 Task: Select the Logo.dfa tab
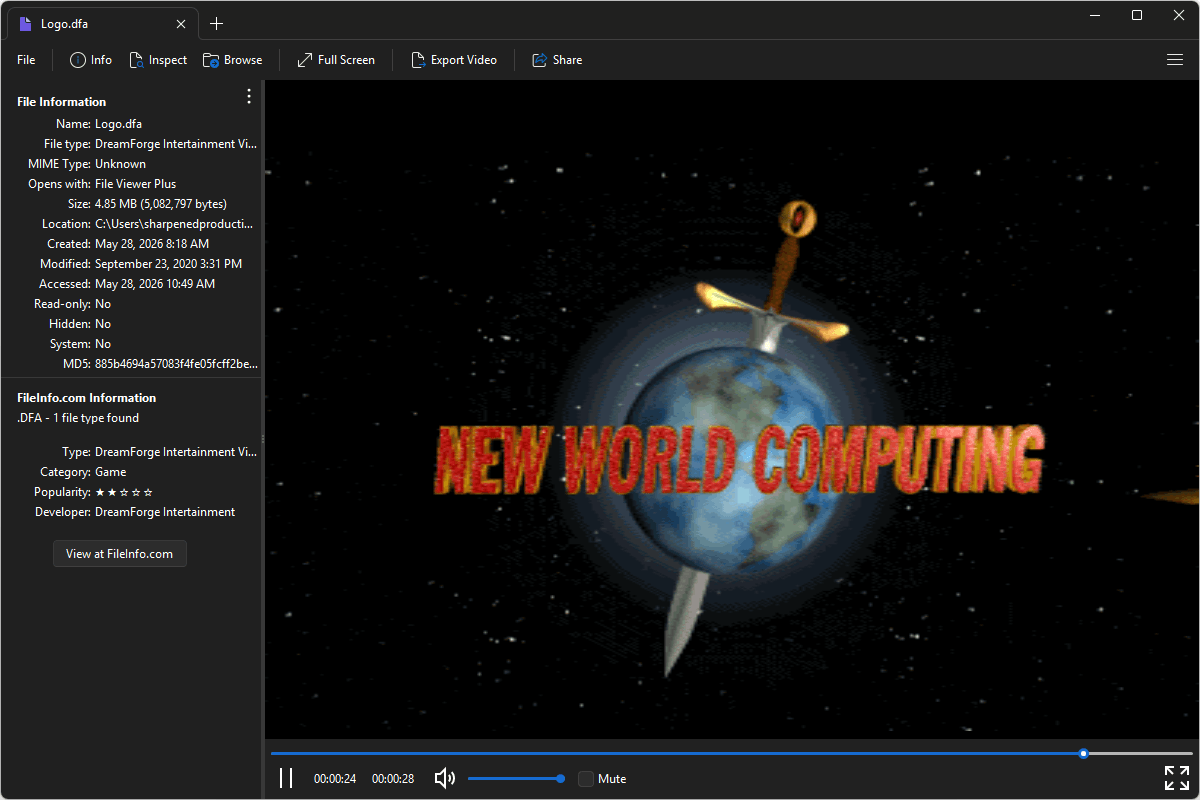pyautogui.click(x=100, y=24)
